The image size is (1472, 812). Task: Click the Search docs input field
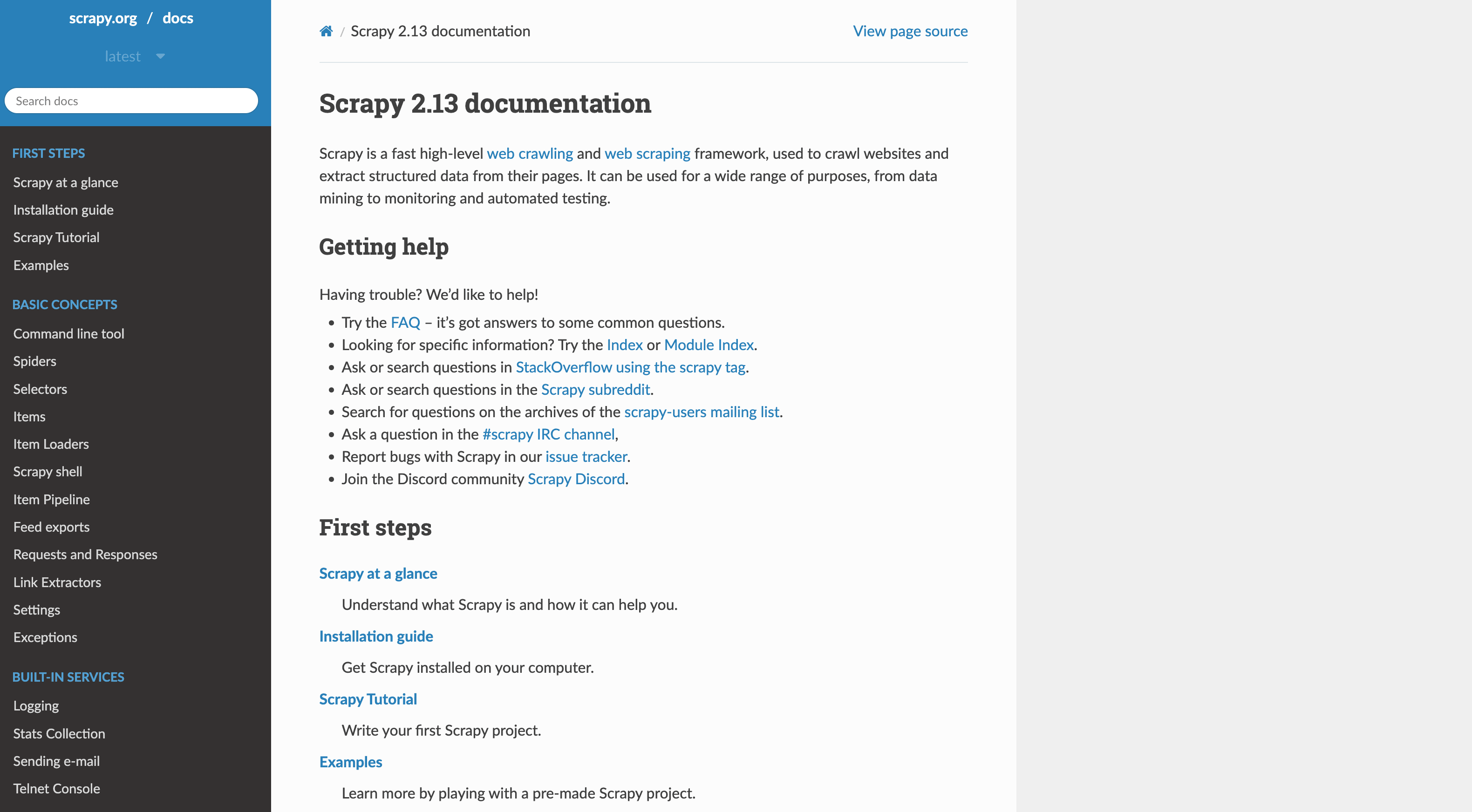pyautogui.click(x=131, y=101)
